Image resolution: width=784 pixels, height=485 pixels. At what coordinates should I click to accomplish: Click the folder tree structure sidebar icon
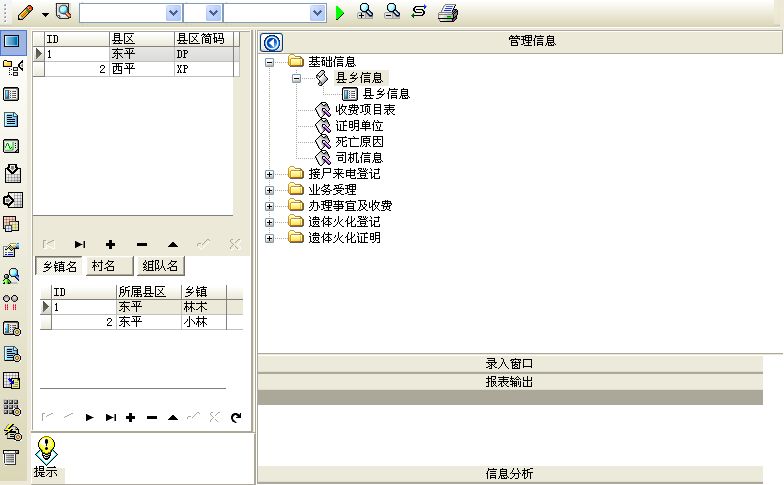pos(12,68)
